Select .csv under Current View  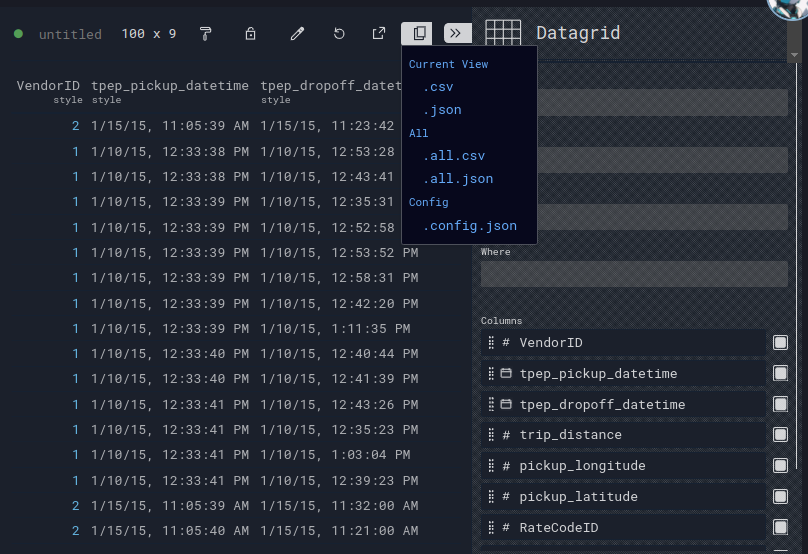(x=438, y=87)
